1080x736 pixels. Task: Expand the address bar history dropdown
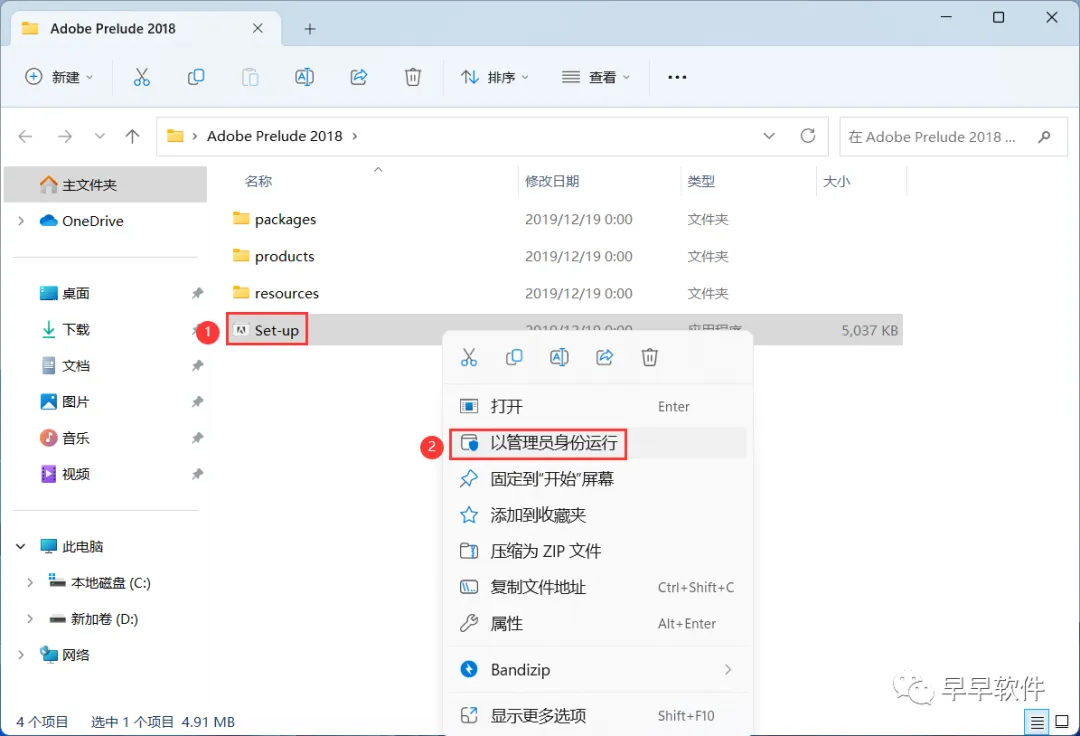pos(769,136)
